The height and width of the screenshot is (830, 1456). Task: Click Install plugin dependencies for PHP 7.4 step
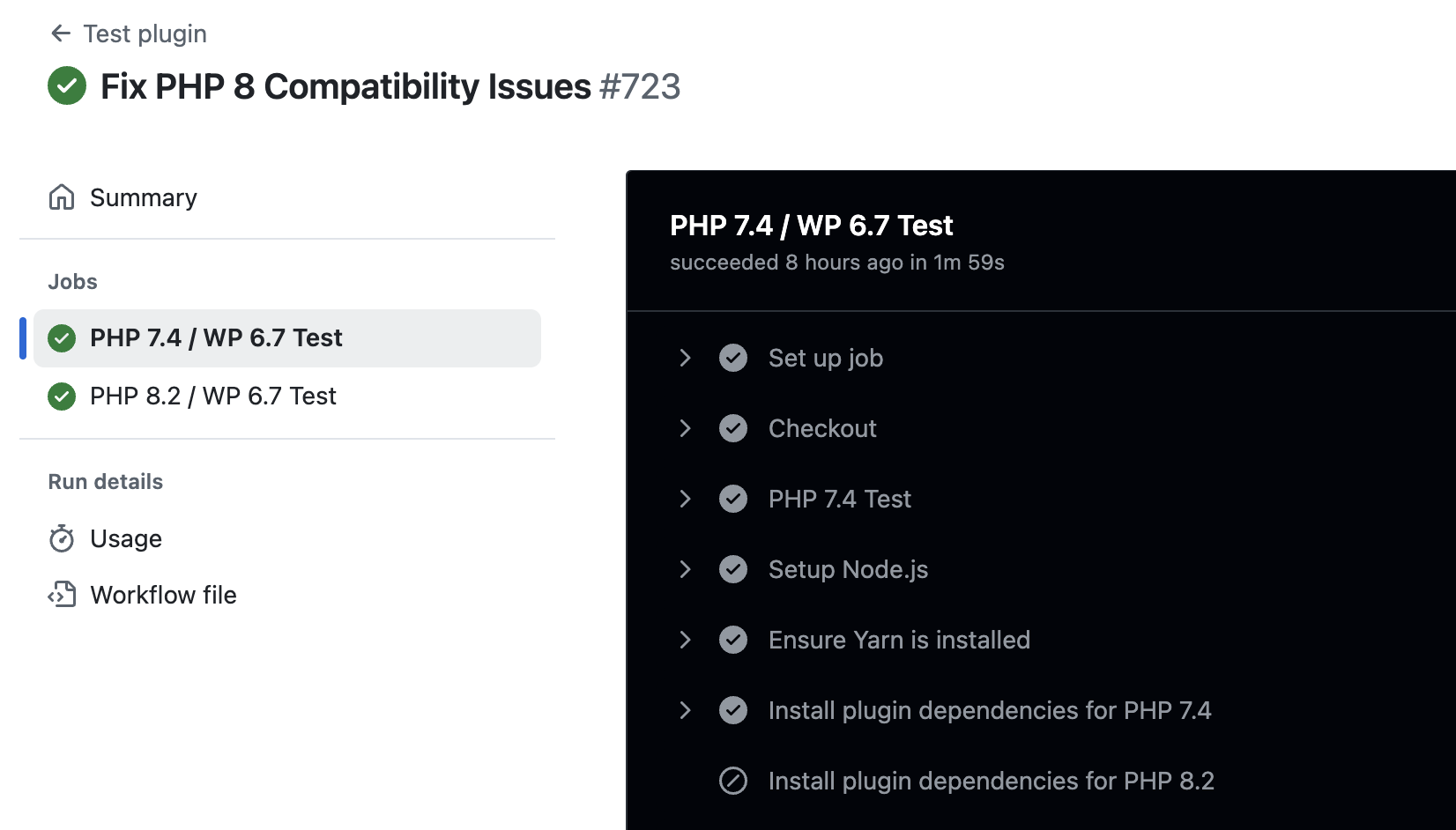click(989, 710)
